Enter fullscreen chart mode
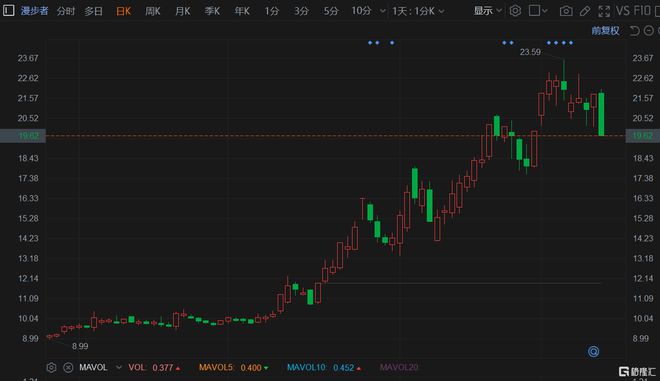The height and width of the screenshot is (381, 660). 604,11
